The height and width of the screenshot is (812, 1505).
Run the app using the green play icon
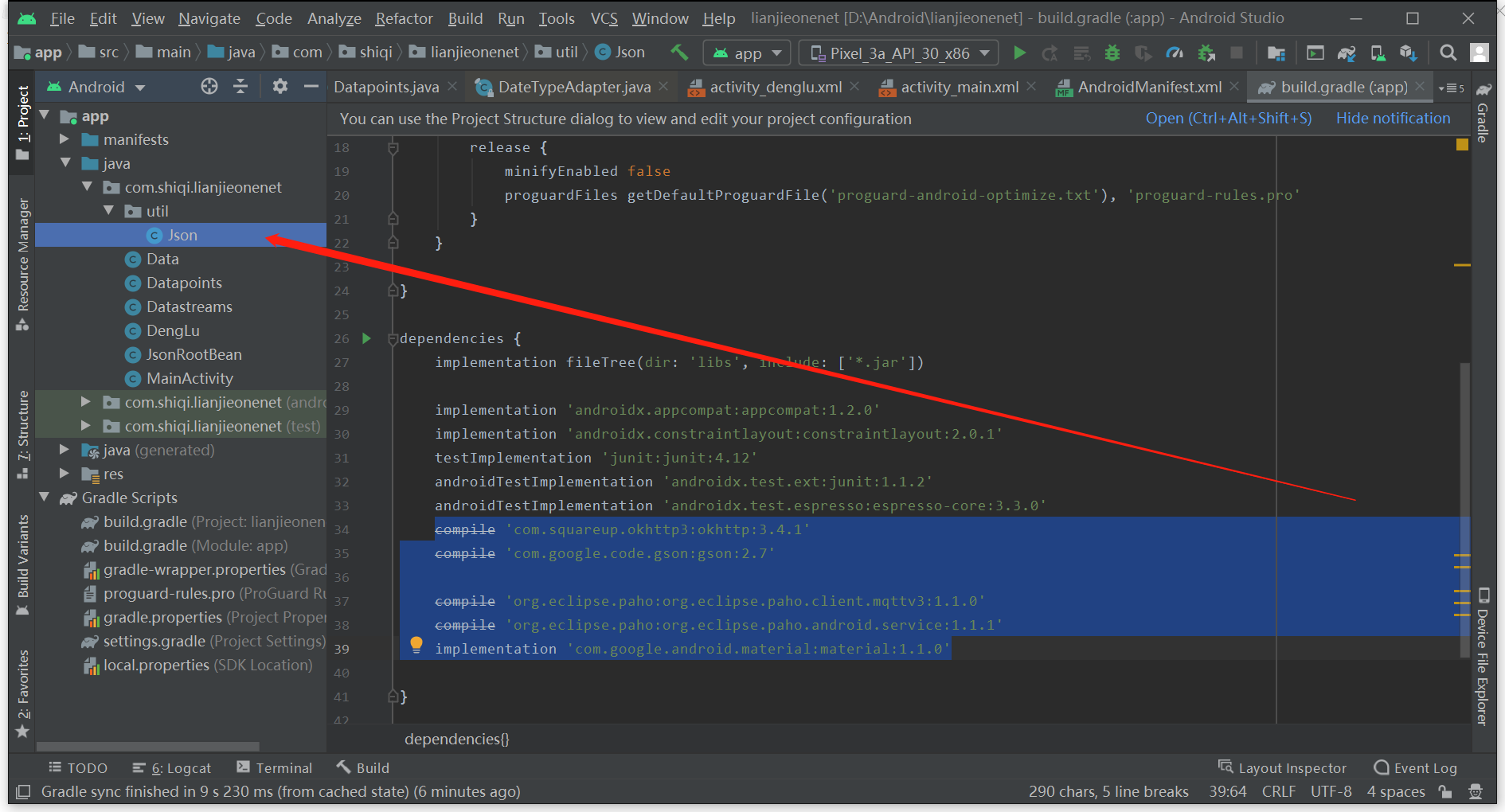[x=1019, y=53]
